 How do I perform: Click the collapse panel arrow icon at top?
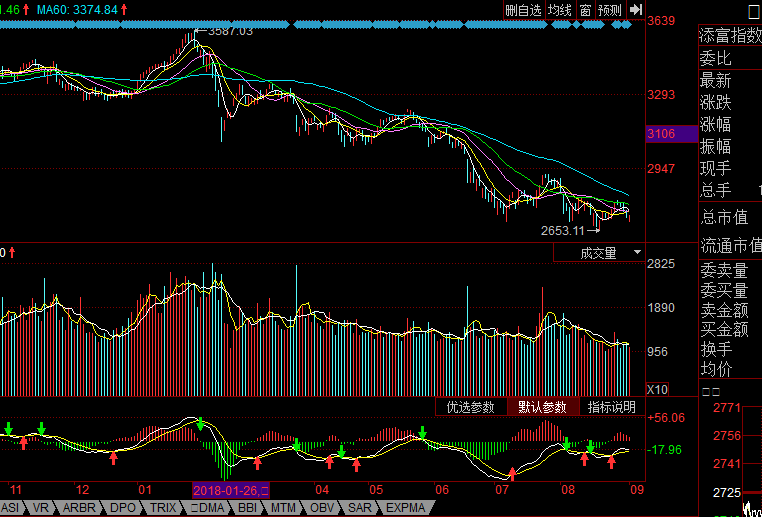(635, 10)
